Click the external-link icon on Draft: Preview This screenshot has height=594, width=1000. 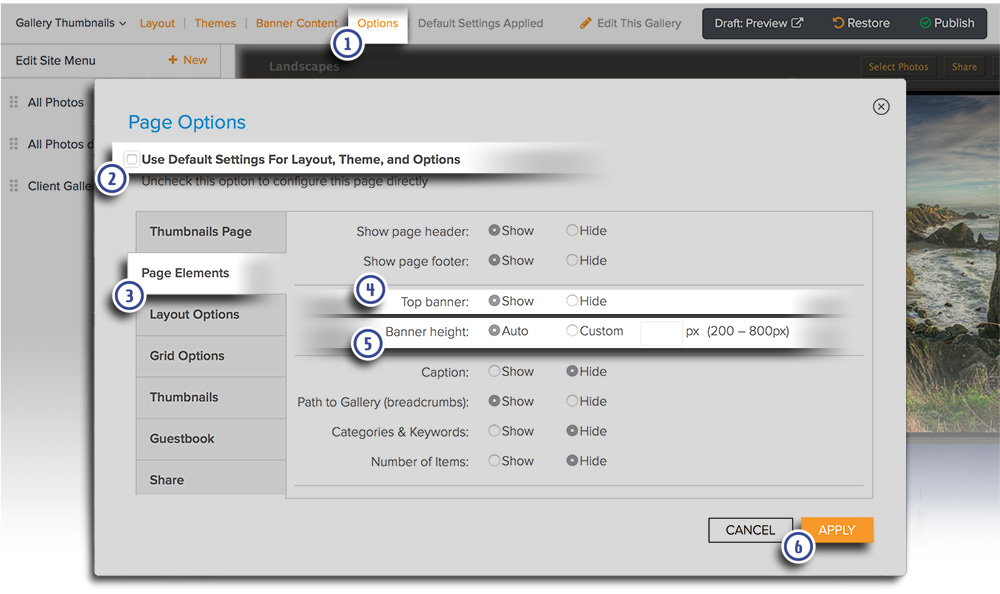[x=797, y=23]
